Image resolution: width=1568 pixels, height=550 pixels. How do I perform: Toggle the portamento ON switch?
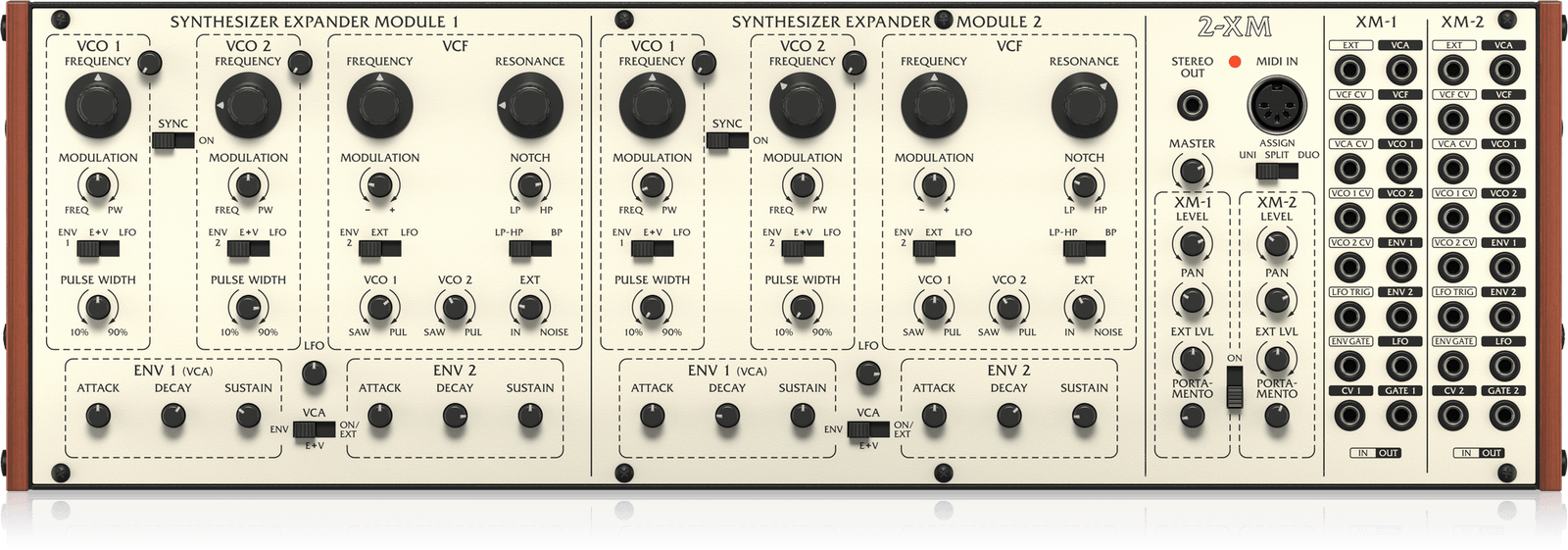click(x=1234, y=382)
